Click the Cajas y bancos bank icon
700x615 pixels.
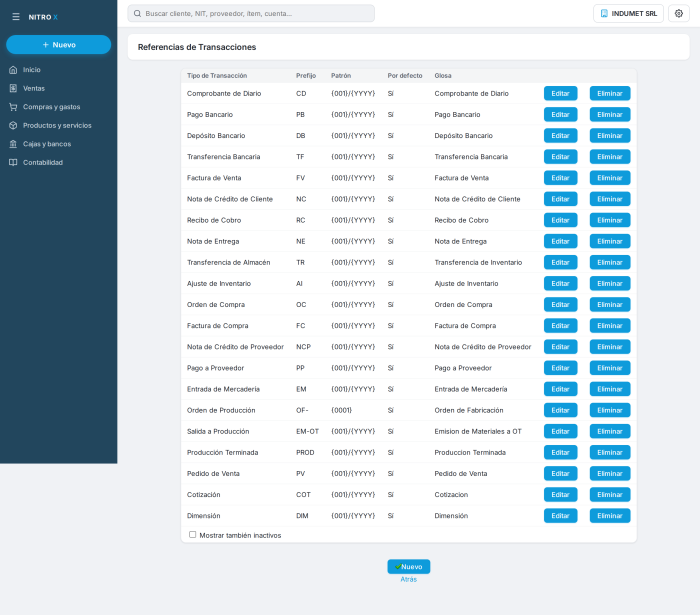point(13,144)
